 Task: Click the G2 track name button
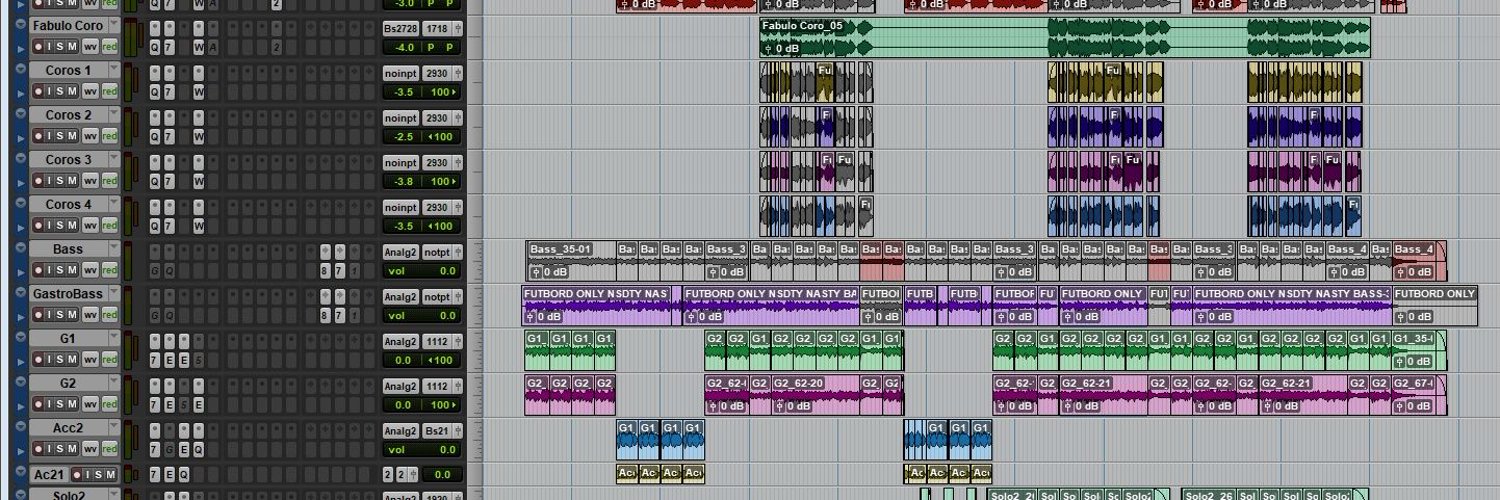pyautogui.click(x=68, y=383)
